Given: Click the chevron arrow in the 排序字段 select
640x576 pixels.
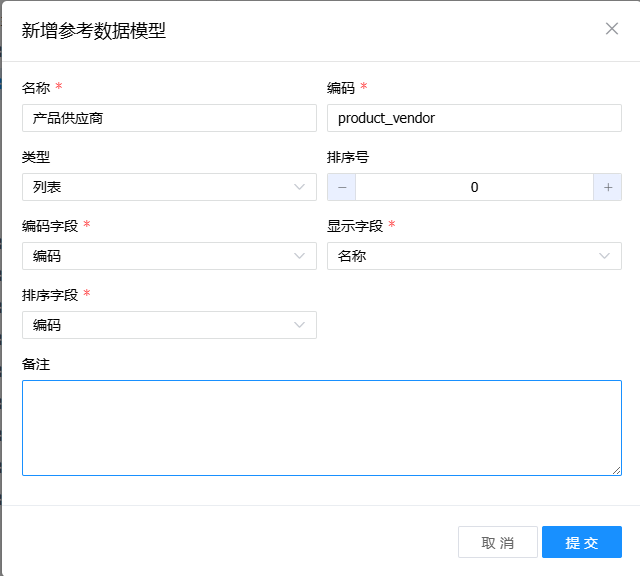Looking at the screenshot, I should [300, 325].
